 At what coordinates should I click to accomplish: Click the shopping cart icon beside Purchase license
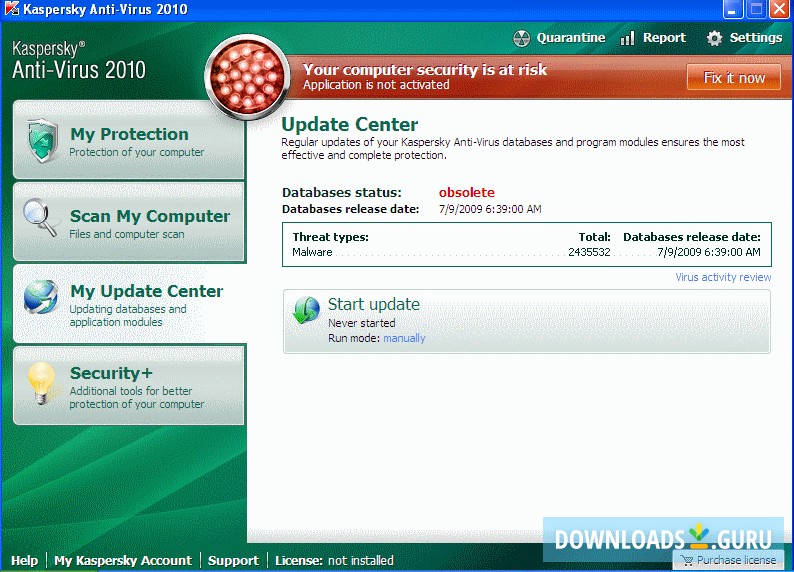pyautogui.click(x=687, y=560)
